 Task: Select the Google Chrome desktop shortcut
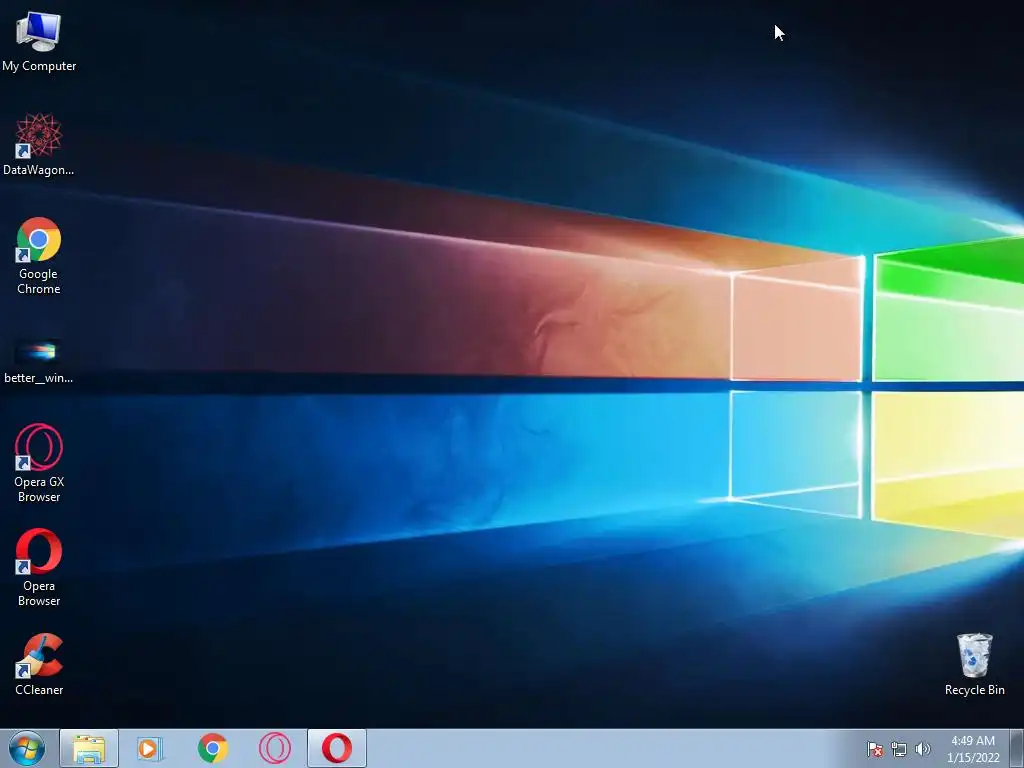click(39, 255)
